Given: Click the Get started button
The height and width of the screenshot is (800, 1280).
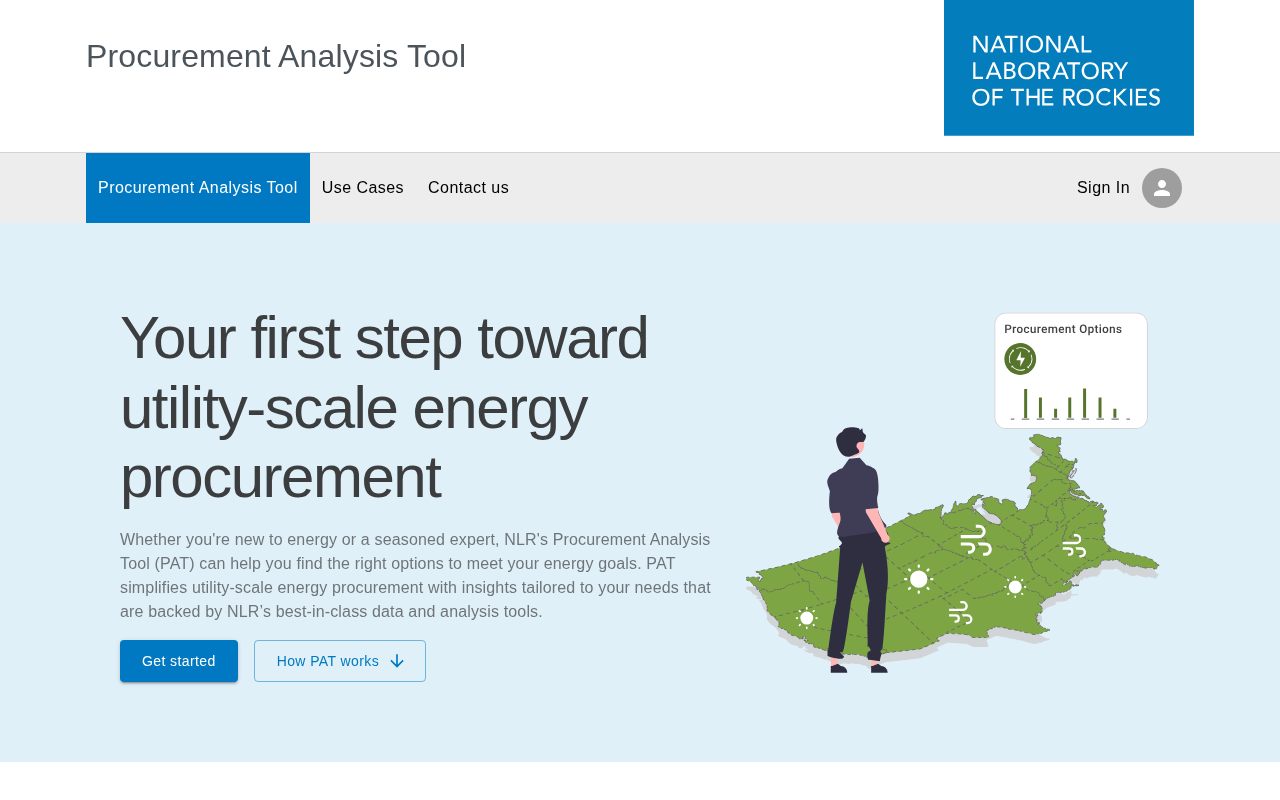Looking at the screenshot, I should click(179, 661).
